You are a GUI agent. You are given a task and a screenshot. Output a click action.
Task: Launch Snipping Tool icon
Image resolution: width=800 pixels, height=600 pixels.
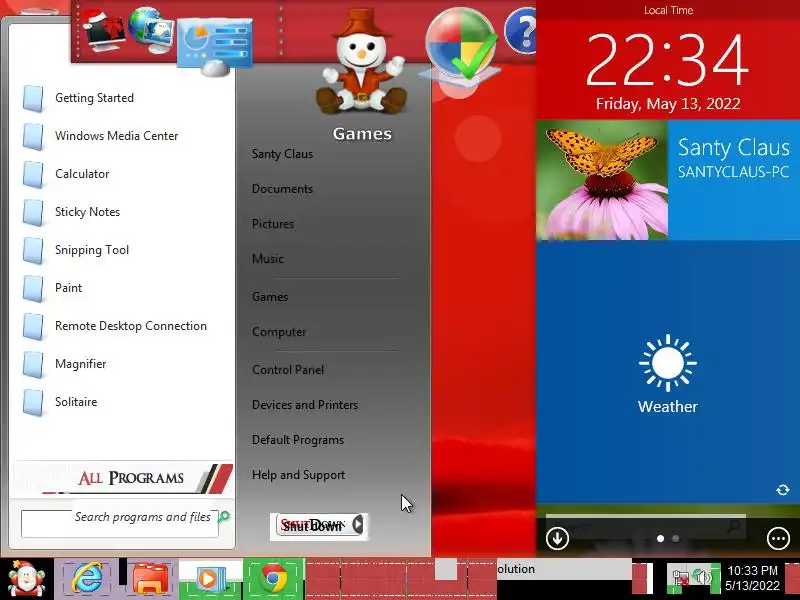[33, 251]
